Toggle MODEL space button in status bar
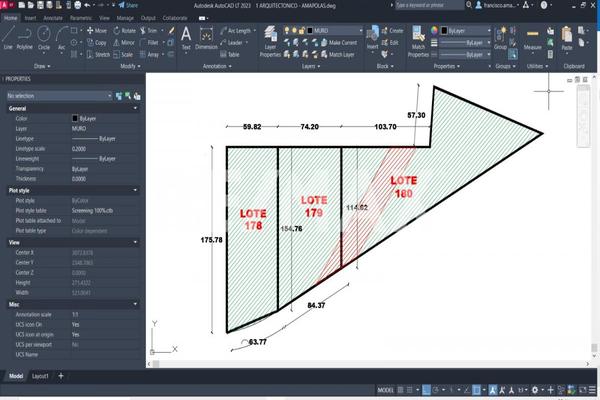 (x=387, y=389)
